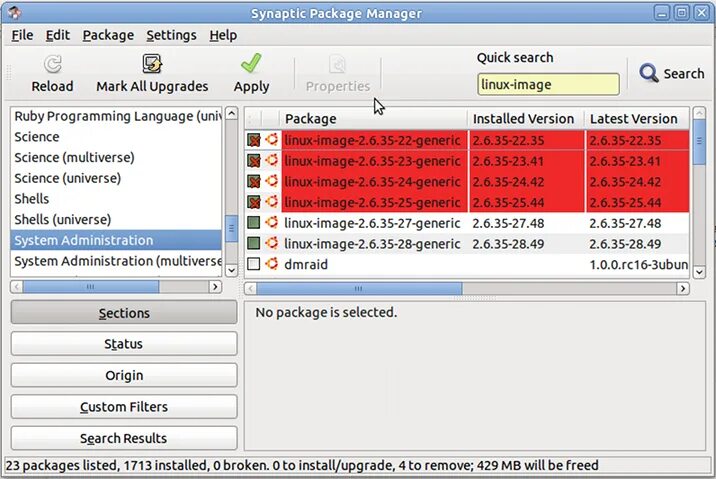Click Ubuntu logo icon for linux-image-2.6.35-28-generic
This screenshot has width=716, height=479.
[272, 243]
